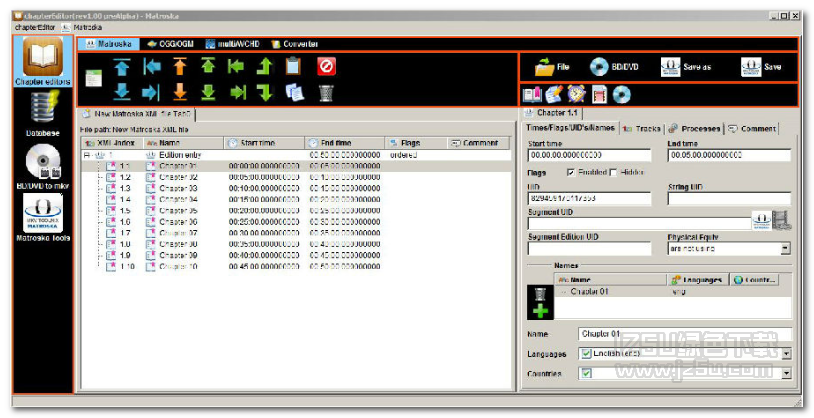Image resolution: width=814 pixels, height=418 pixels.
Task: Delete using the toolbar trash can
Action: (326, 93)
